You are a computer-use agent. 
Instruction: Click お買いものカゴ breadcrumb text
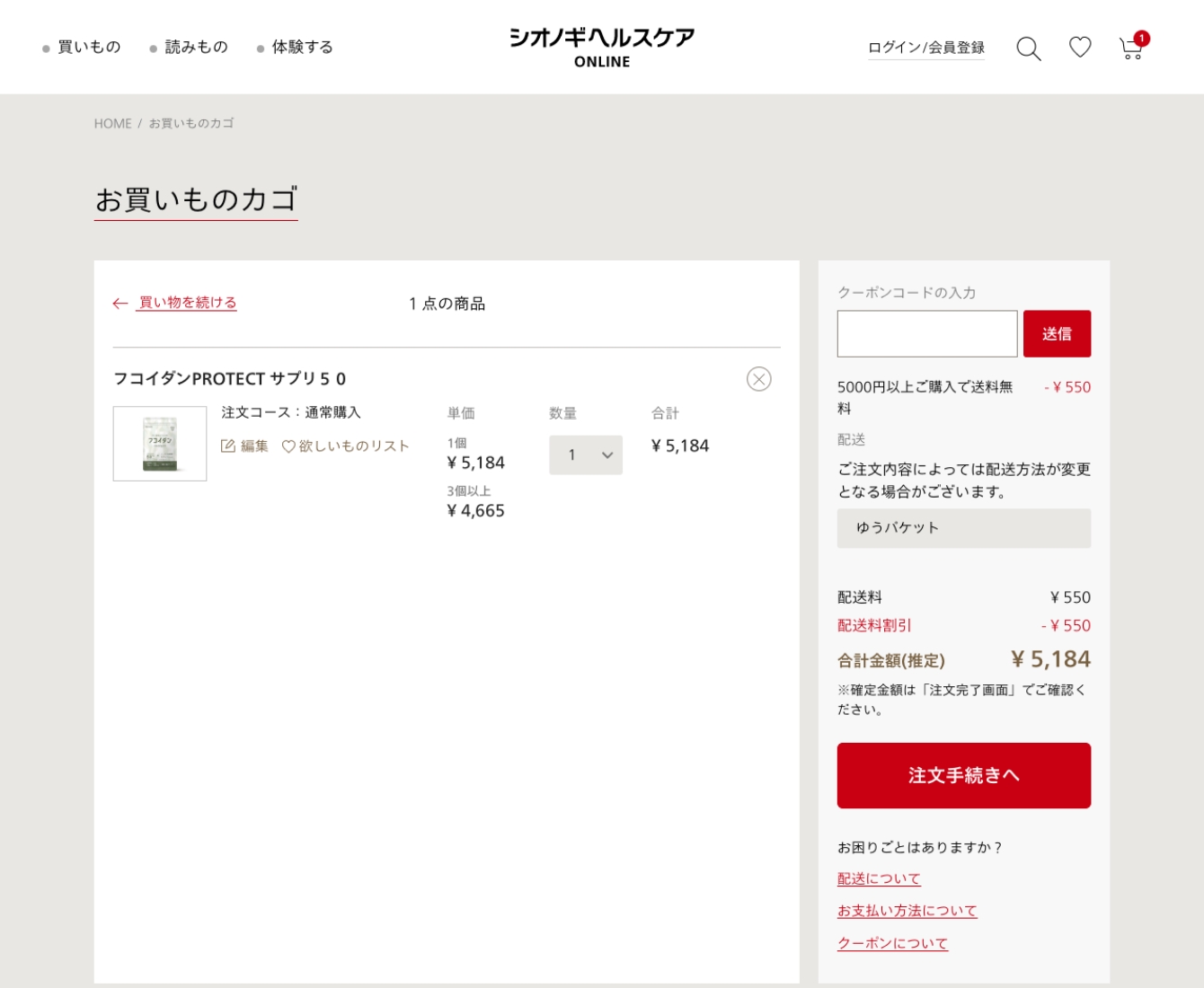tap(191, 123)
